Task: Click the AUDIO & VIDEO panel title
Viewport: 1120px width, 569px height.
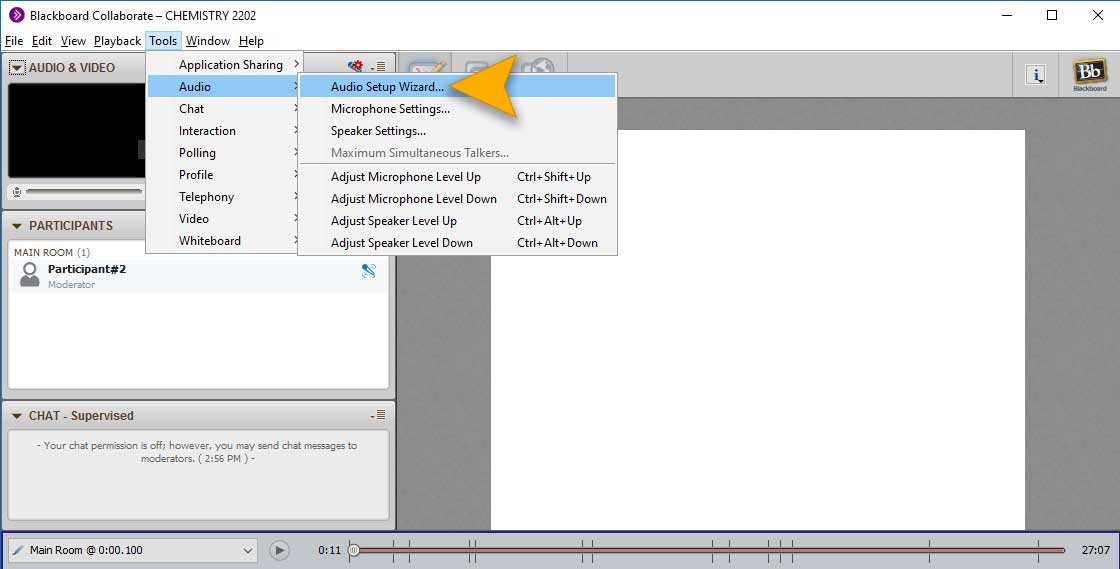Action: 71,68
